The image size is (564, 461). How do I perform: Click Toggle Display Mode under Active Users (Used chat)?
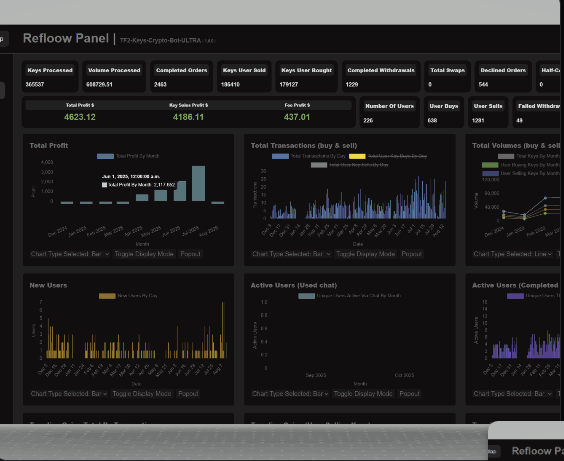[363, 394]
